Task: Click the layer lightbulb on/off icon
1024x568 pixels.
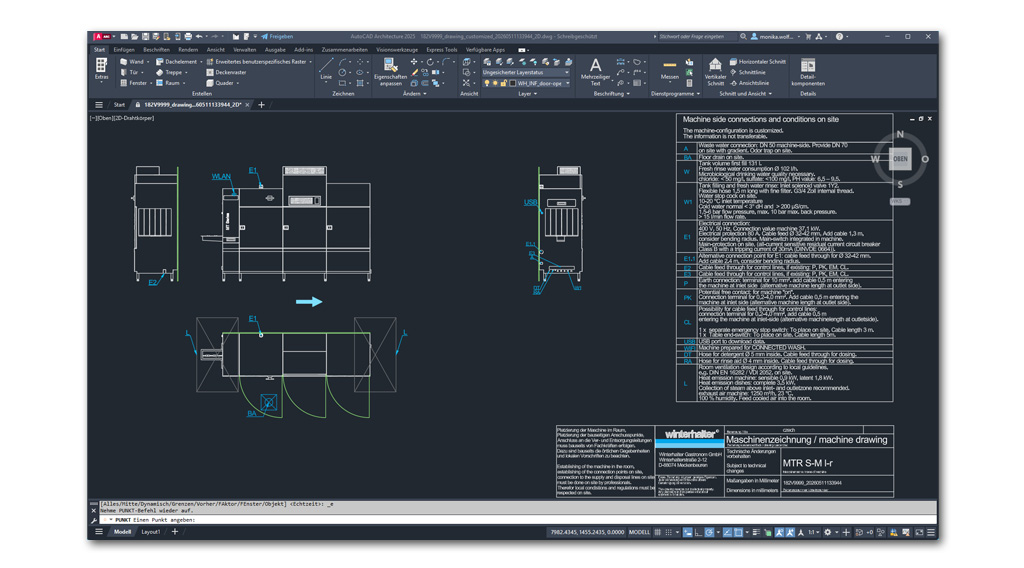Action: pyautogui.click(x=487, y=84)
